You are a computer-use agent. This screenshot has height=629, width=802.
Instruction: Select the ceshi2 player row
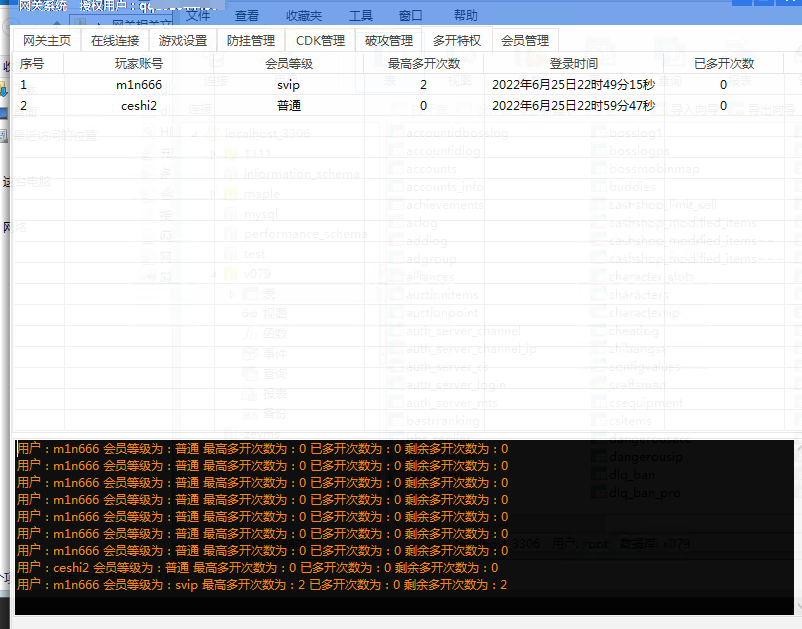coord(399,105)
